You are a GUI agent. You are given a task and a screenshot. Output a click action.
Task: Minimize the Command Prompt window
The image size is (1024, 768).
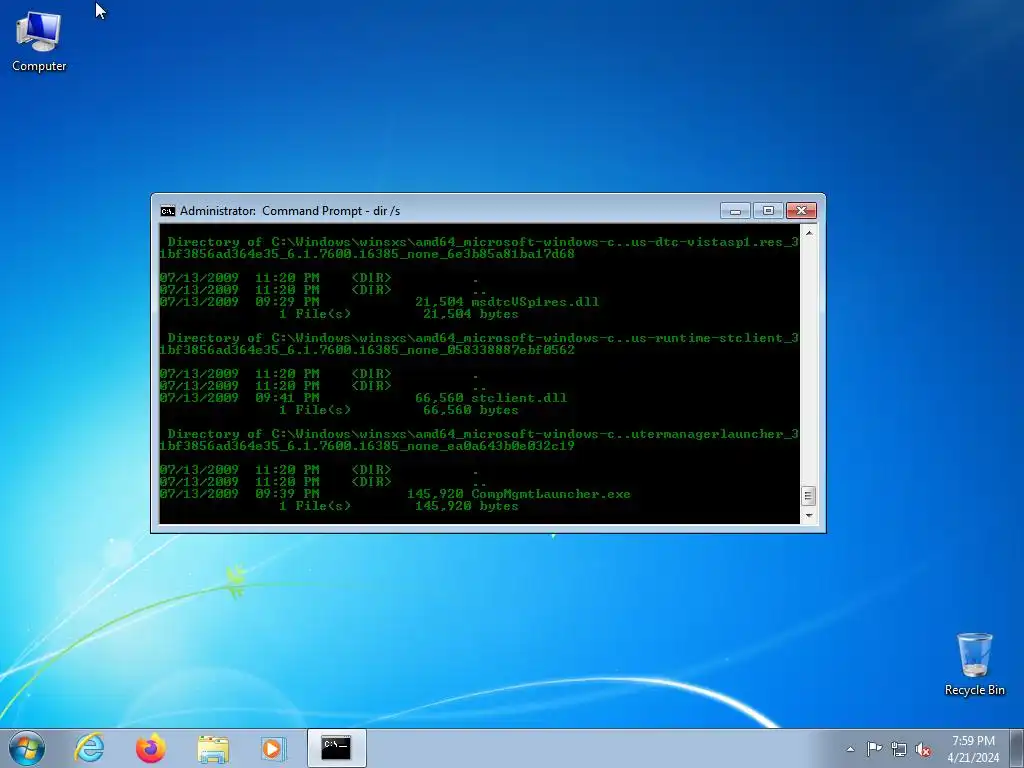(x=735, y=210)
